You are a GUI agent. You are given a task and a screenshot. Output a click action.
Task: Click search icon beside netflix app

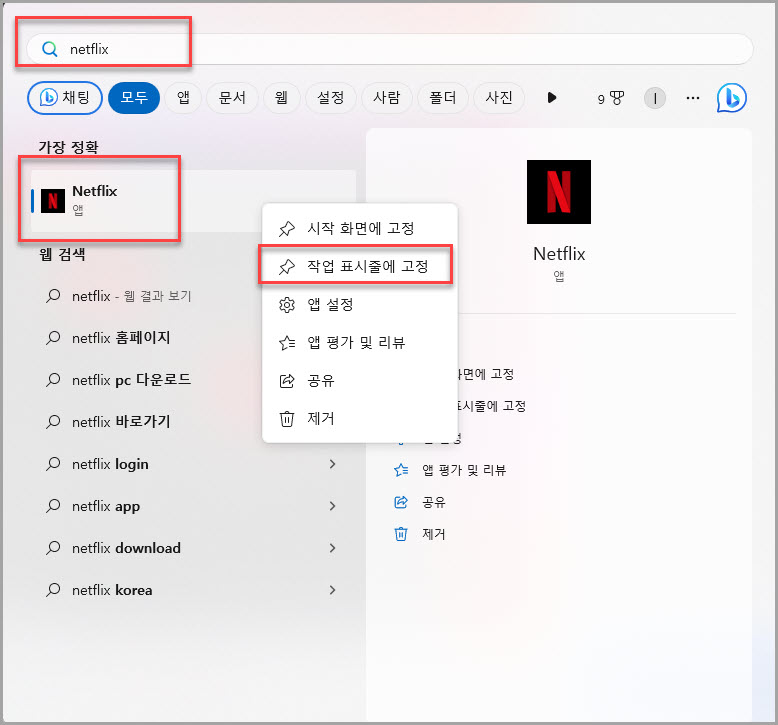click(53, 506)
